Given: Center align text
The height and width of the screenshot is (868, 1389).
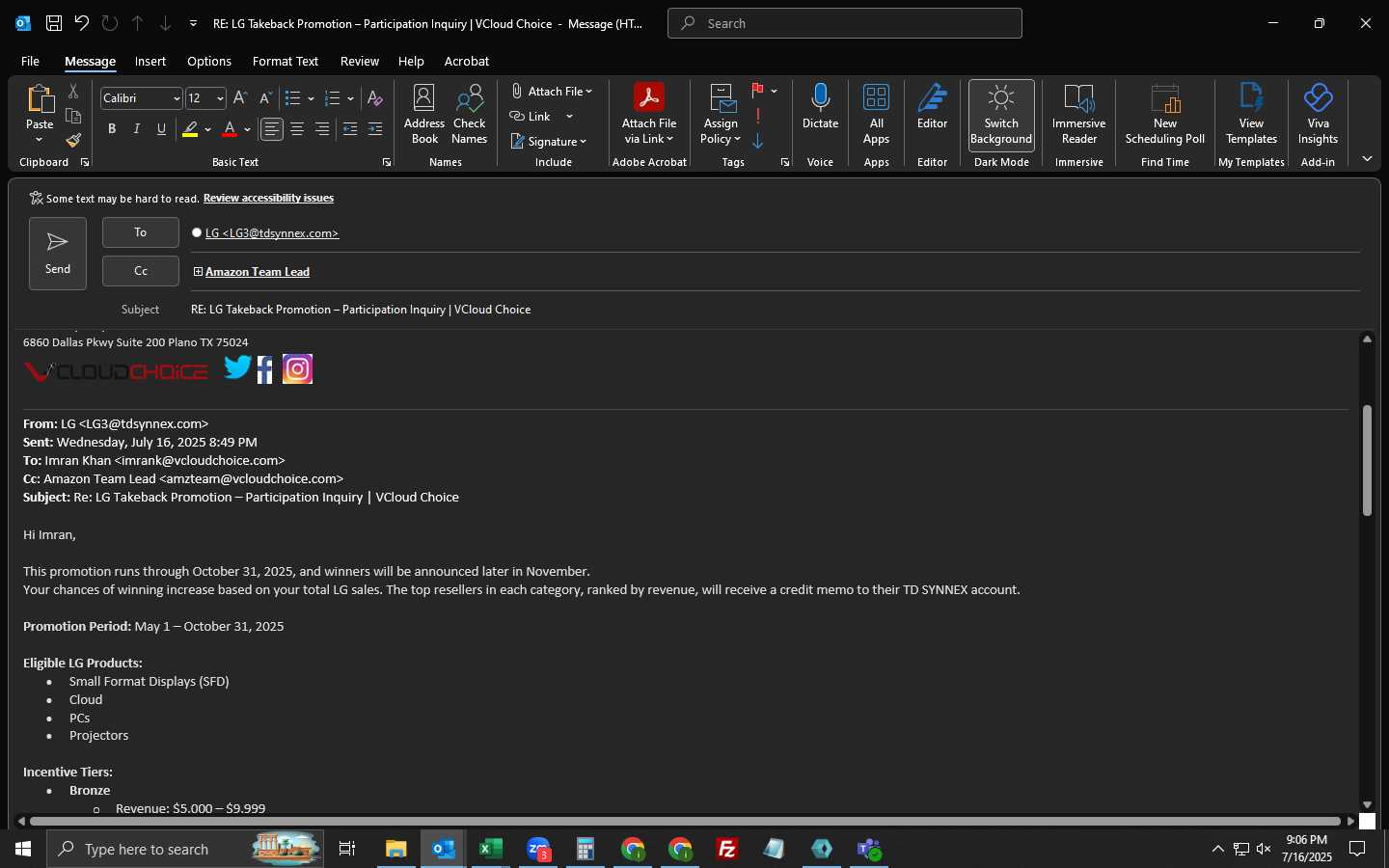Looking at the screenshot, I should coord(297,129).
